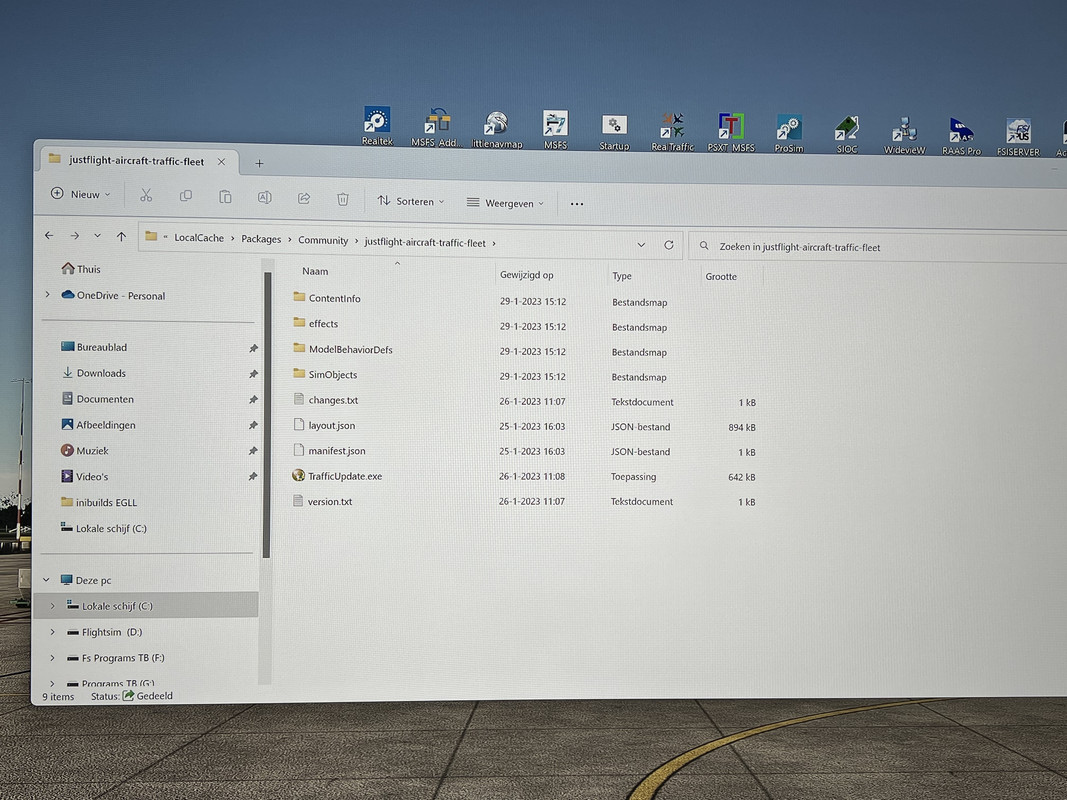This screenshot has width=1067, height=800.
Task: Select the ModelBehaviorDefs folder
Action: point(343,349)
